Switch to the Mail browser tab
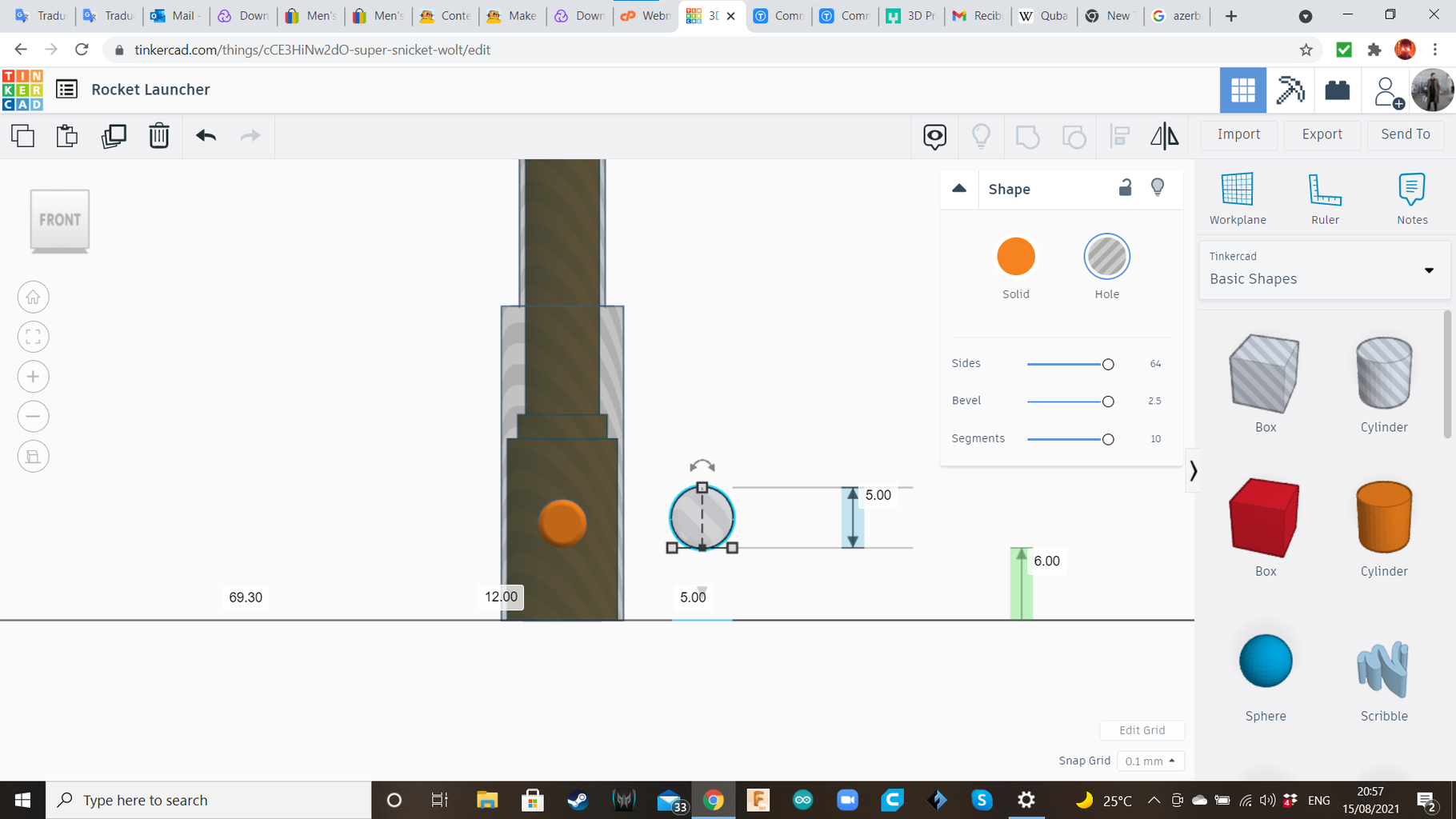The image size is (1456, 819). tap(175, 16)
